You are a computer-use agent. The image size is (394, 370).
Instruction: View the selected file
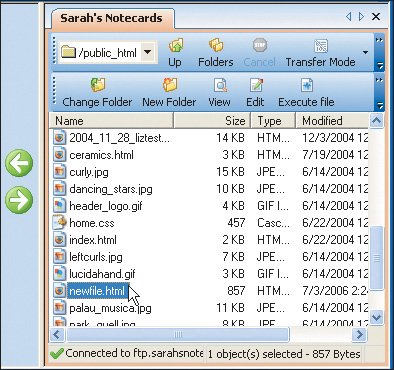219,93
